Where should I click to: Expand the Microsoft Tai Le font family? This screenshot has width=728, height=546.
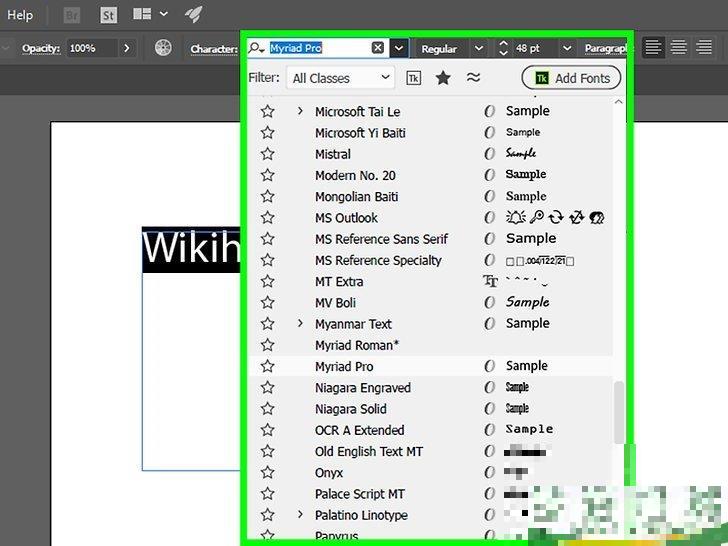(x=300, y=111)
